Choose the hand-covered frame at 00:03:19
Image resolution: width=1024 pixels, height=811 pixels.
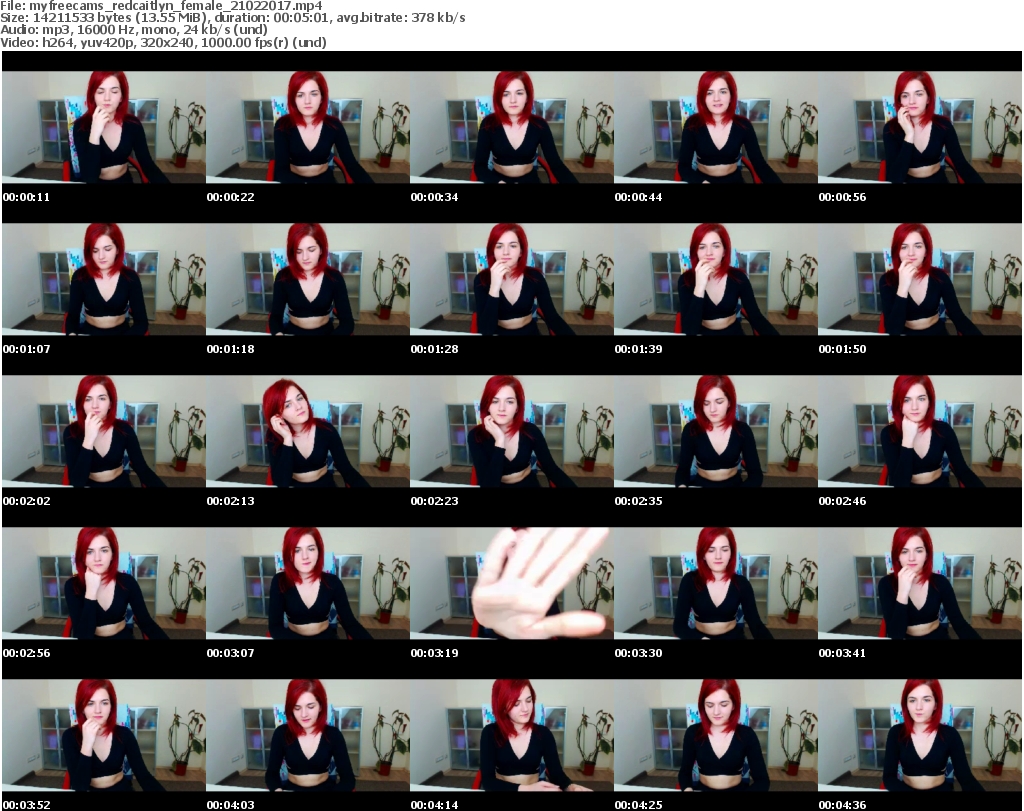[x=511, y=583]
